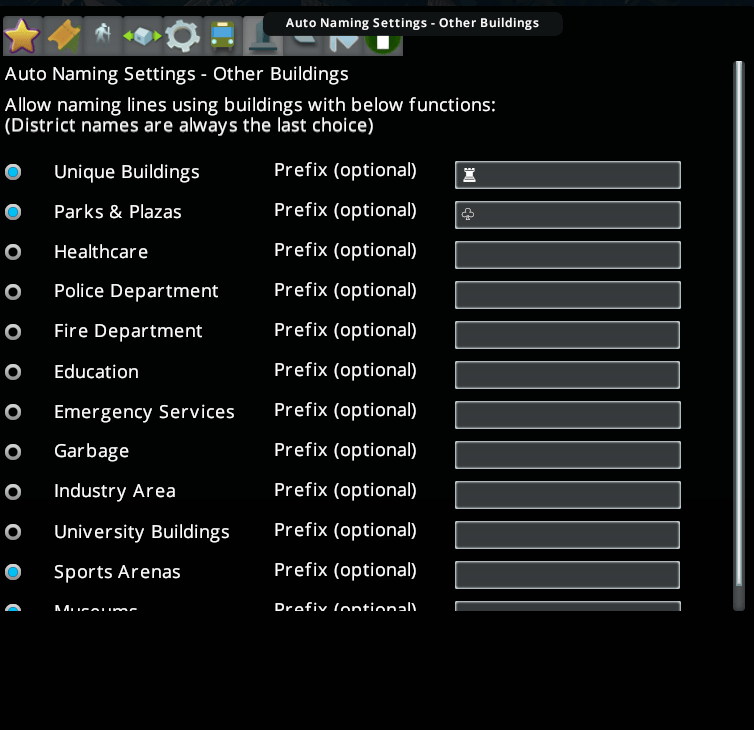Enable University Buildings naming option
This screenshot has width=754, height=730.
[x=13, y=532]
